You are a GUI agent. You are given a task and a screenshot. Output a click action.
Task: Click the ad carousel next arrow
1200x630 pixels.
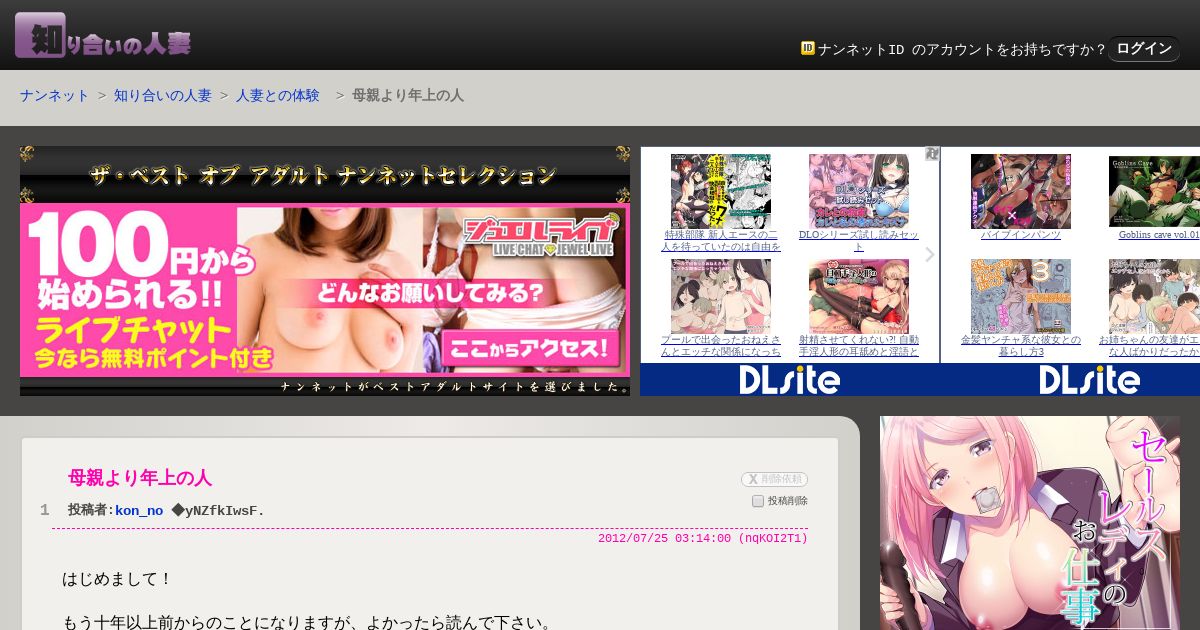930,255
